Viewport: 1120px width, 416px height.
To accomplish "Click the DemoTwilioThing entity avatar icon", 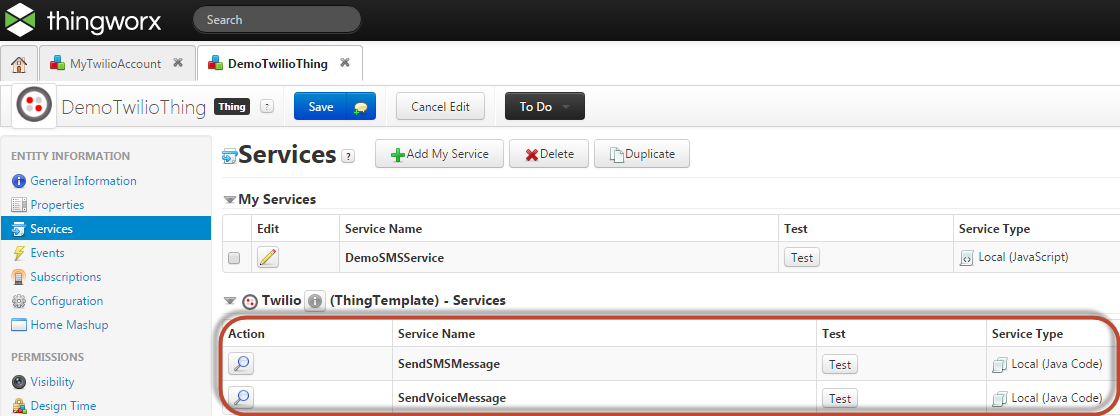I will point(34,107).
